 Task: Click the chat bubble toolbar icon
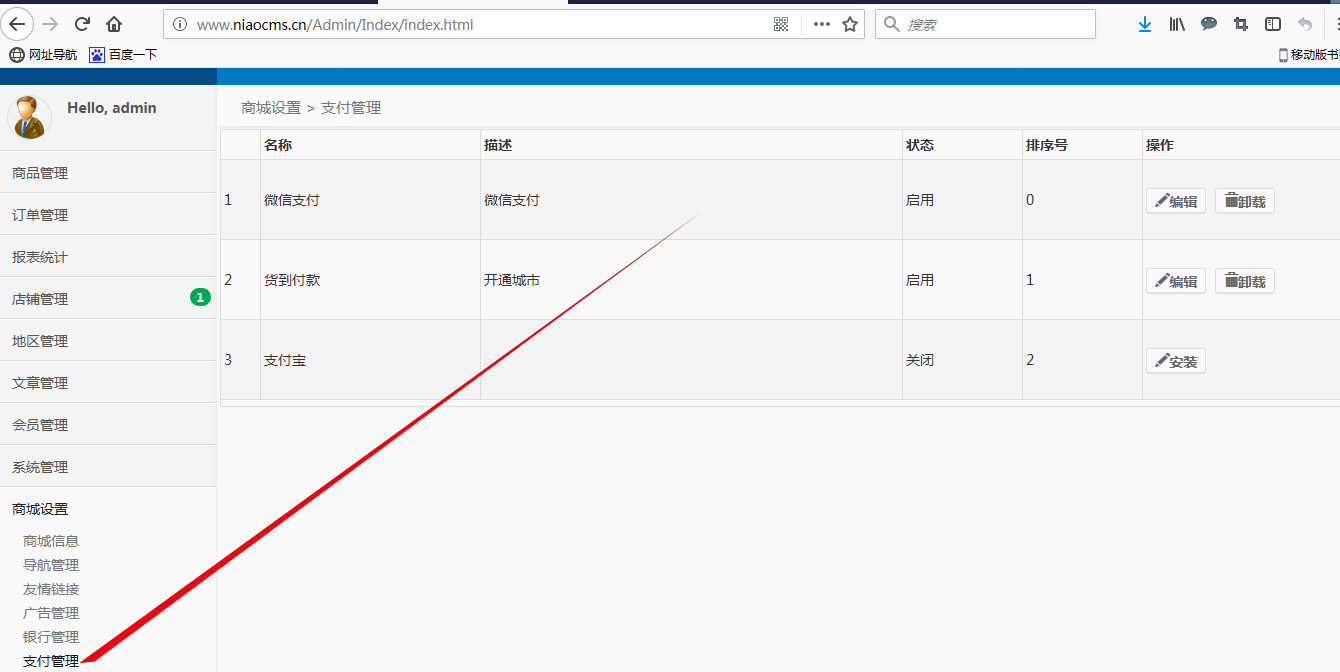click(x=1209, y=24)
